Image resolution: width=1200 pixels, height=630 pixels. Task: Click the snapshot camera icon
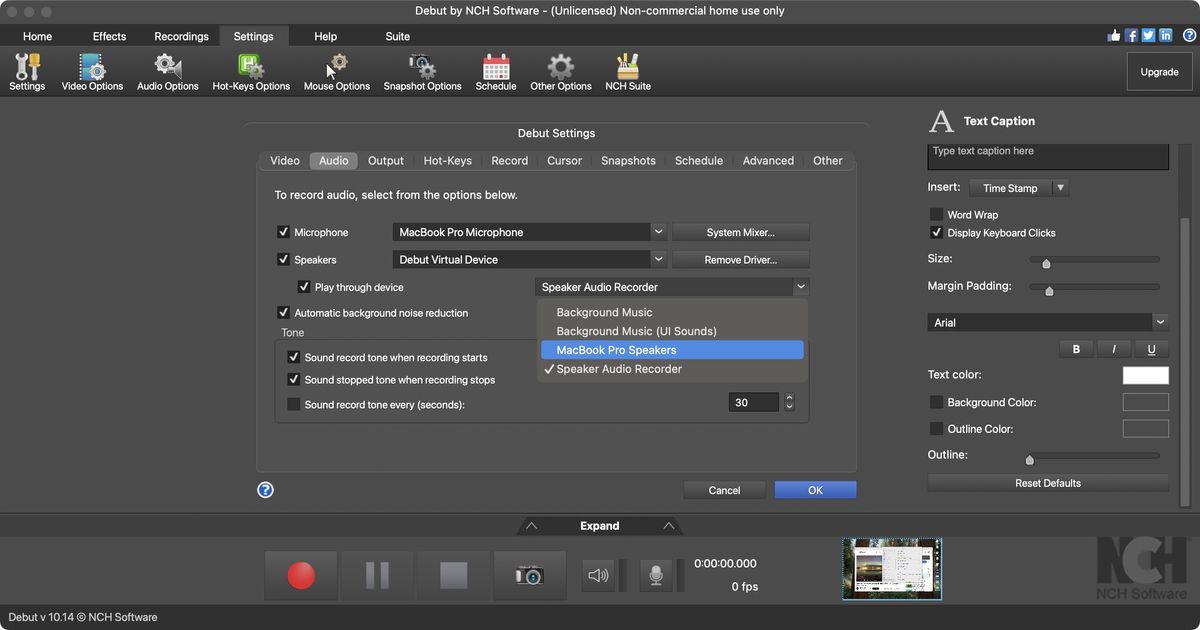[530, 574]
